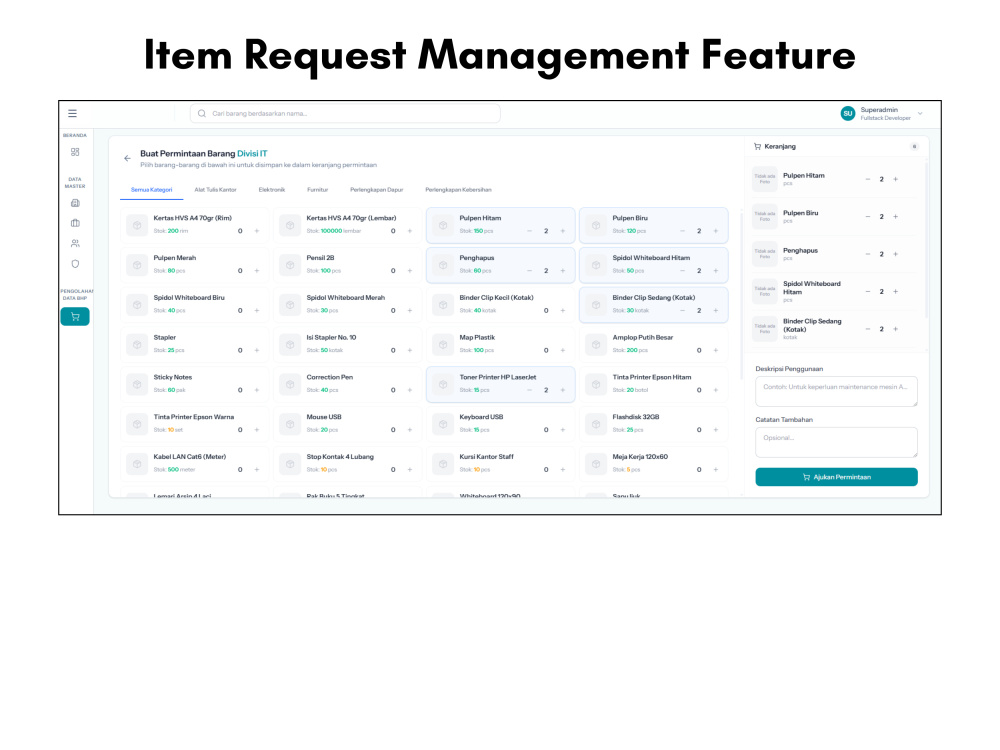Screen dimensions: 1000x750
Task: Click Pulpen Hitam photo placeholder in Keranjang
Action: [x=765, y=179]
